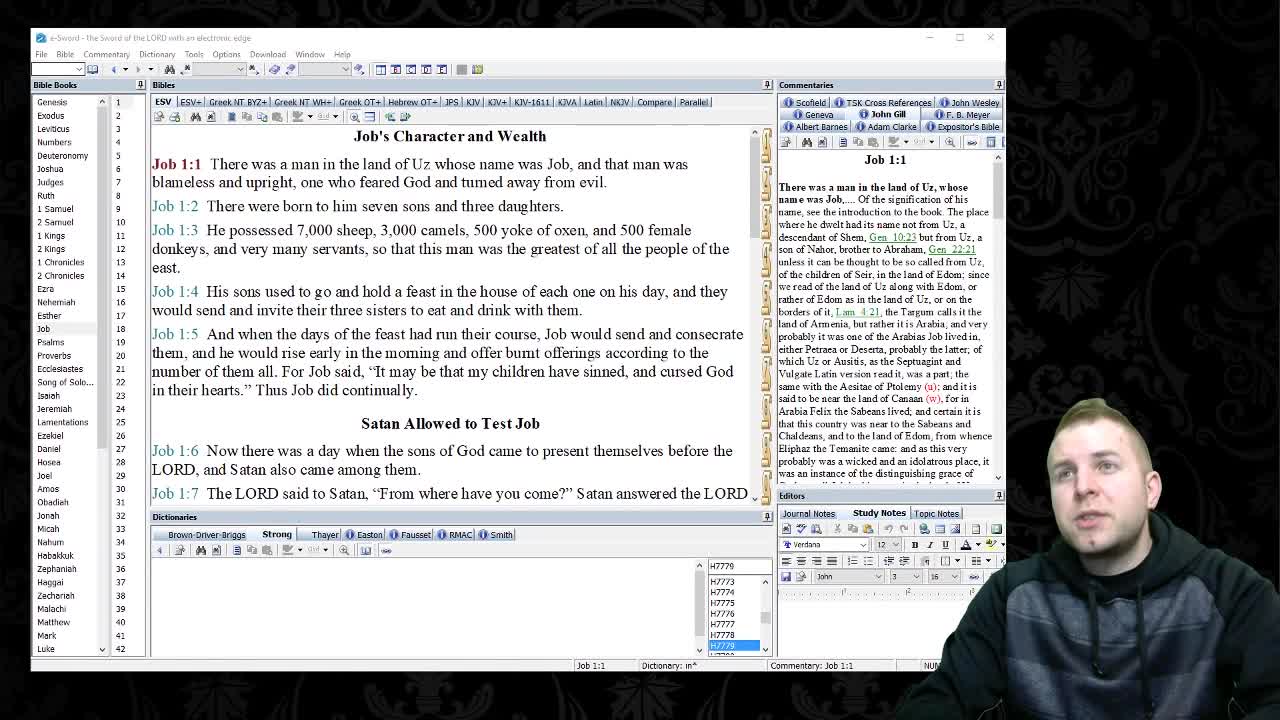The width and height of the screenshot is (1280, 720).
Task: Pin the Bibles panel
Action: [767, 85]
